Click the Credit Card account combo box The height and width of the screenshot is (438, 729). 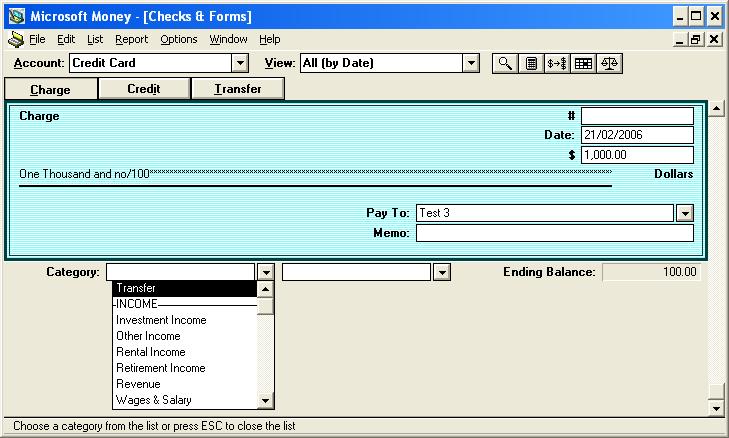[x=159, y=63]
